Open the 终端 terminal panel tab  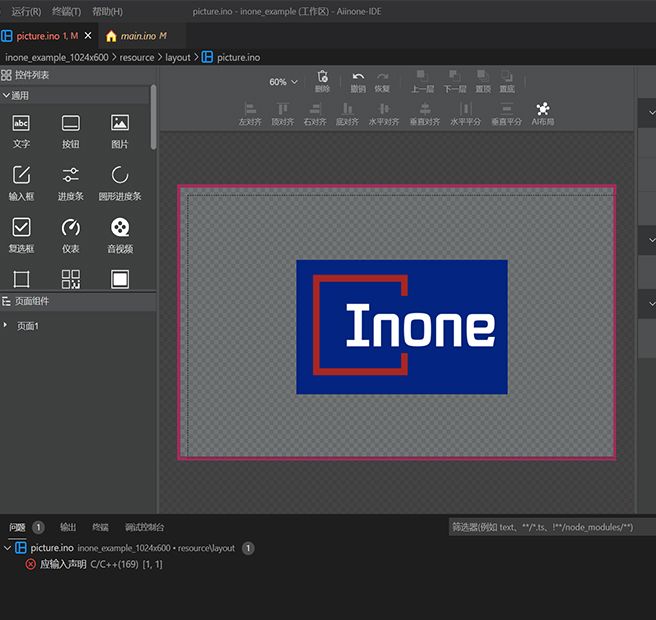[100, 527]
